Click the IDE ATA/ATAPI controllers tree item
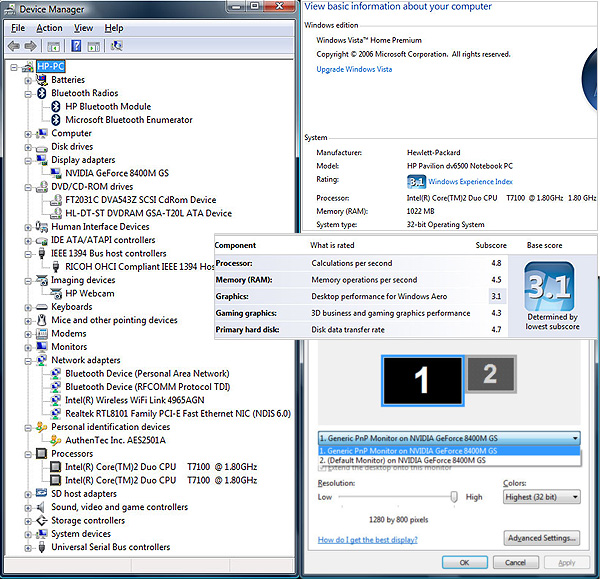The image size is (600, 580). [x=103, y=240]
